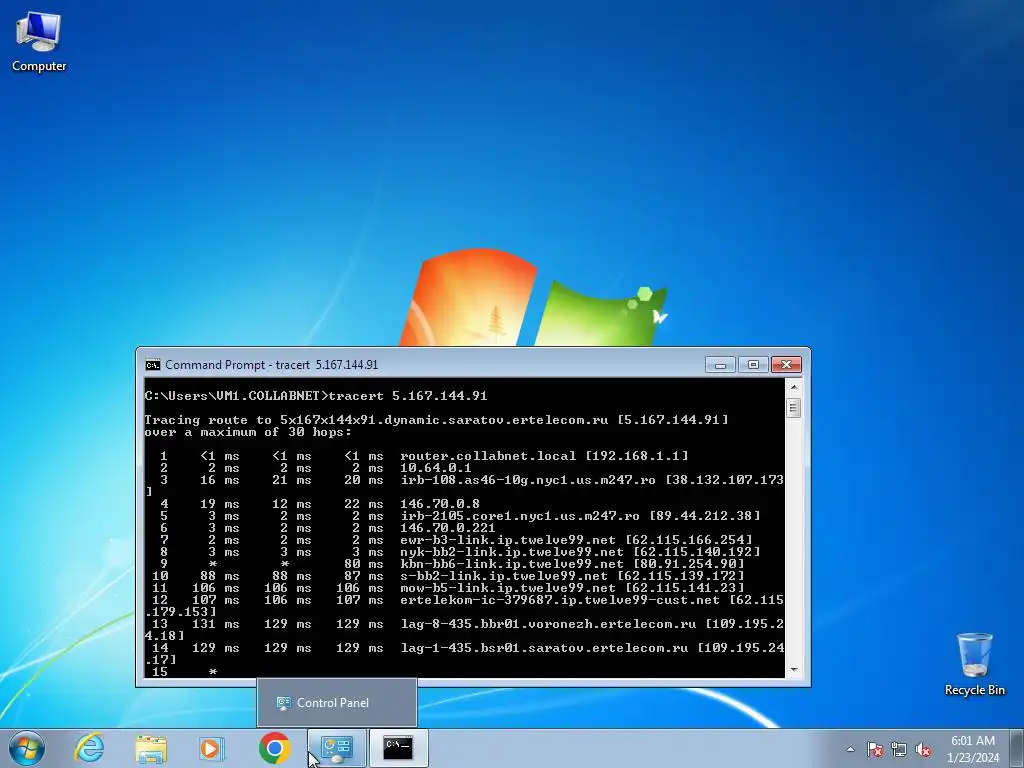Maximize the Command Prompt window

tap(753, 364)
